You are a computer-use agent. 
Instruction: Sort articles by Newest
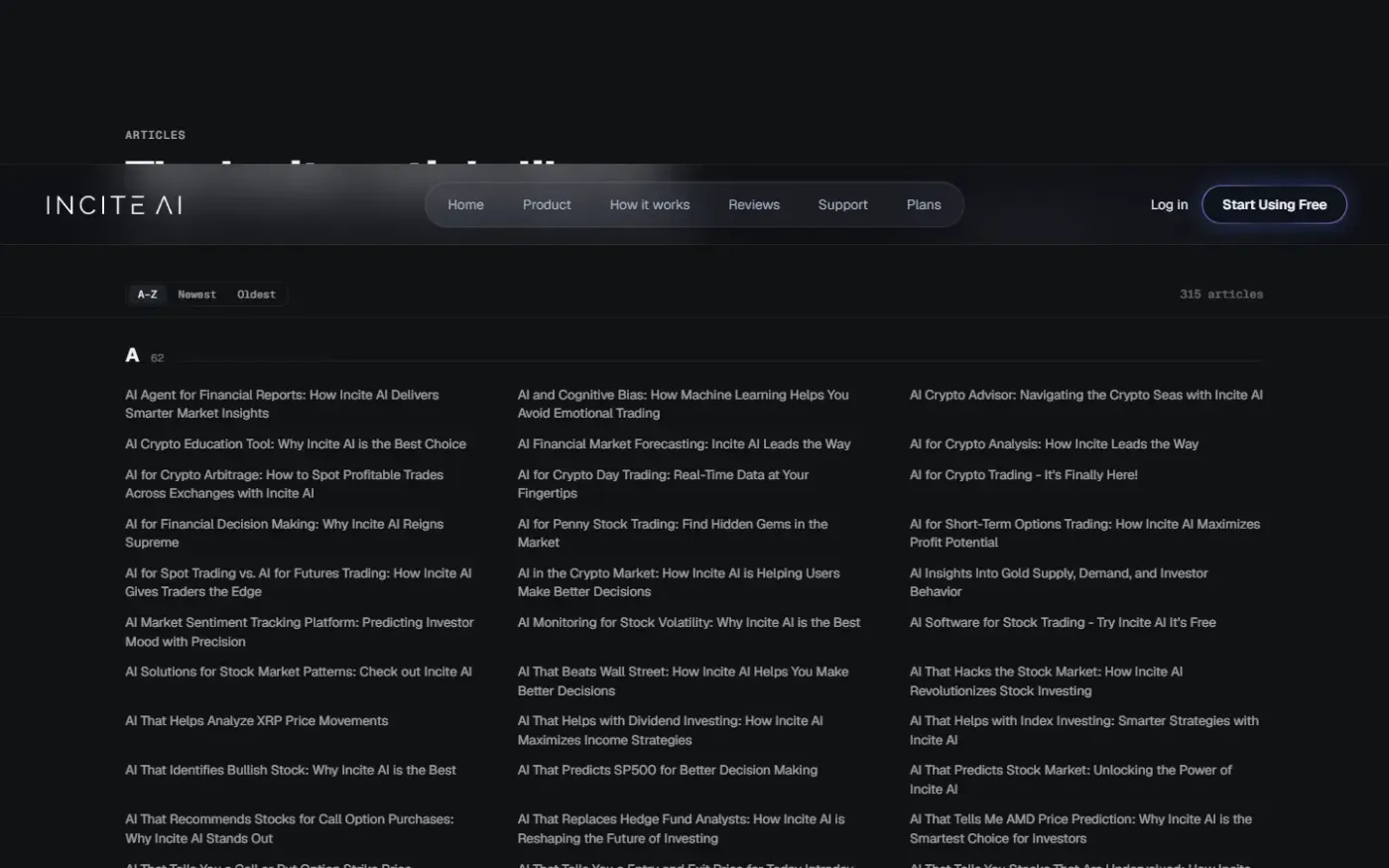coord(196,295)
